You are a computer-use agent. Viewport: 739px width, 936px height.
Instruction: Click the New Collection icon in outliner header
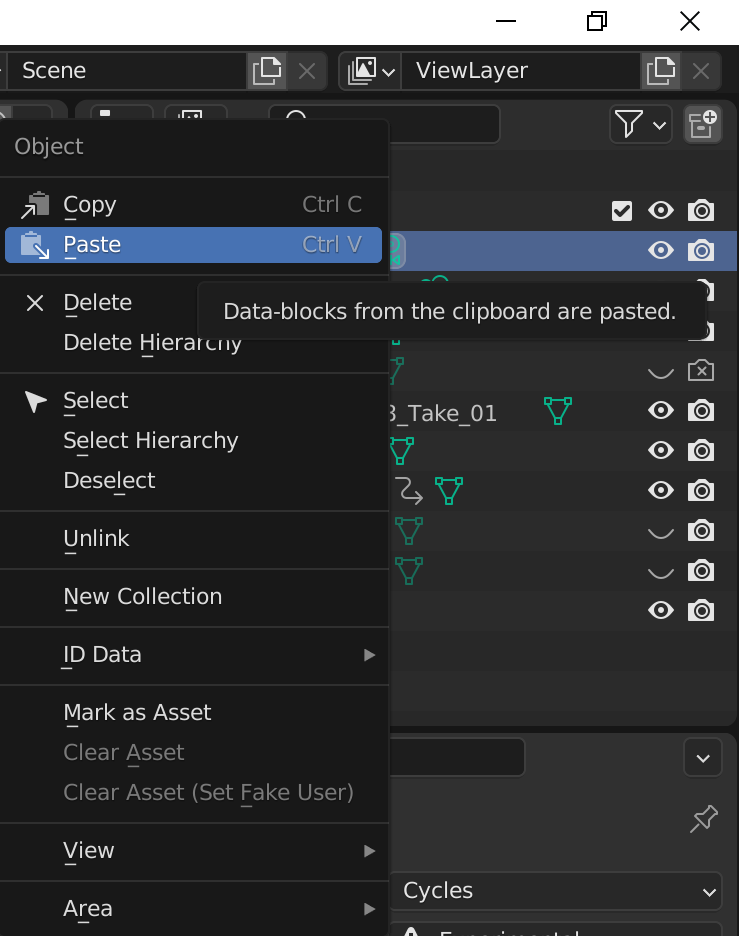click(x=703, y=124)
